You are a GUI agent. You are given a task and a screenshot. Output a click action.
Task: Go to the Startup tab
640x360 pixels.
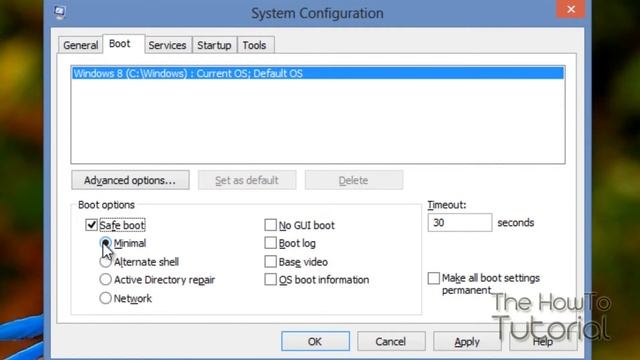(214, 45)
